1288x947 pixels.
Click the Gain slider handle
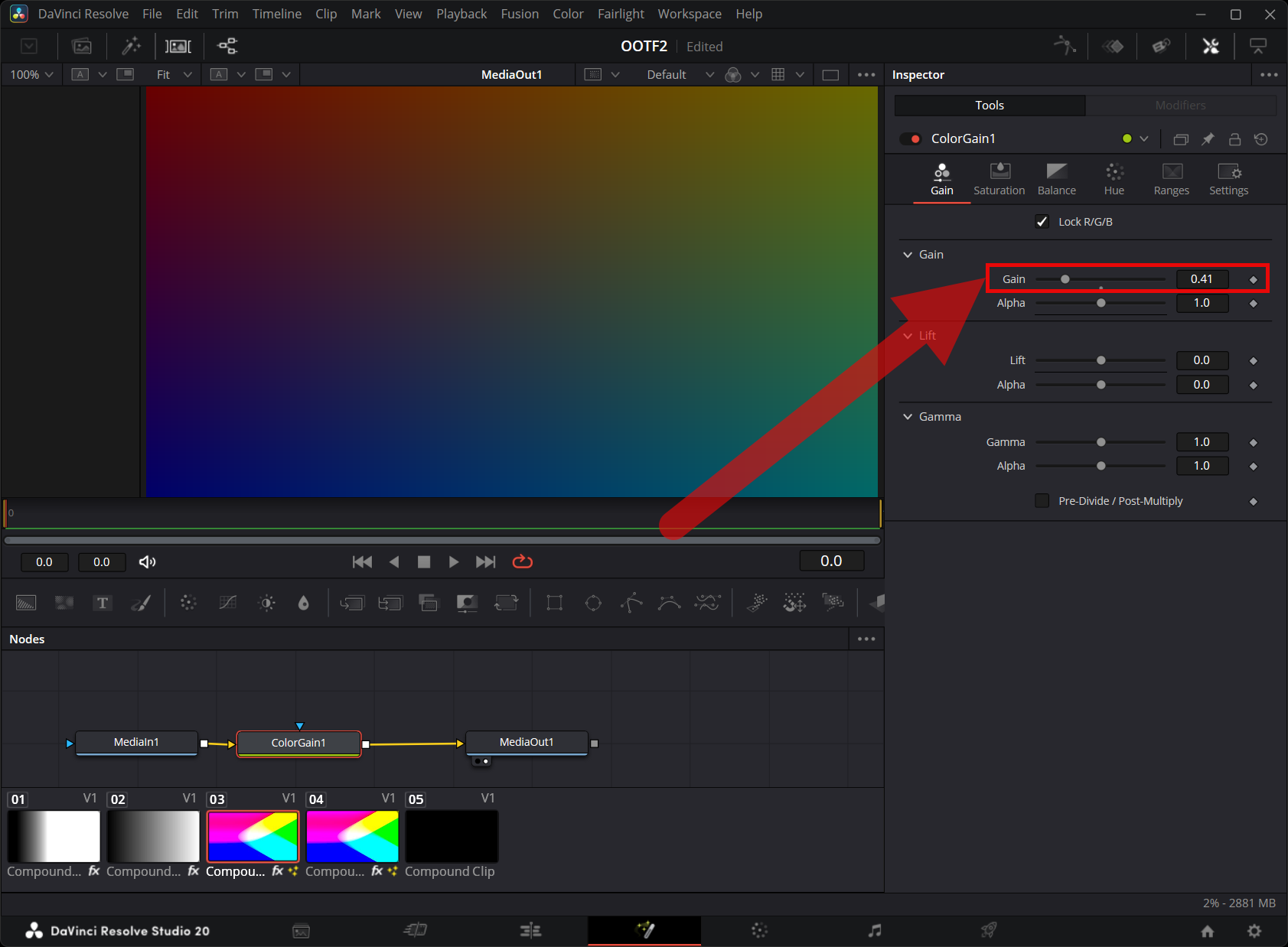pos(1065,279)
